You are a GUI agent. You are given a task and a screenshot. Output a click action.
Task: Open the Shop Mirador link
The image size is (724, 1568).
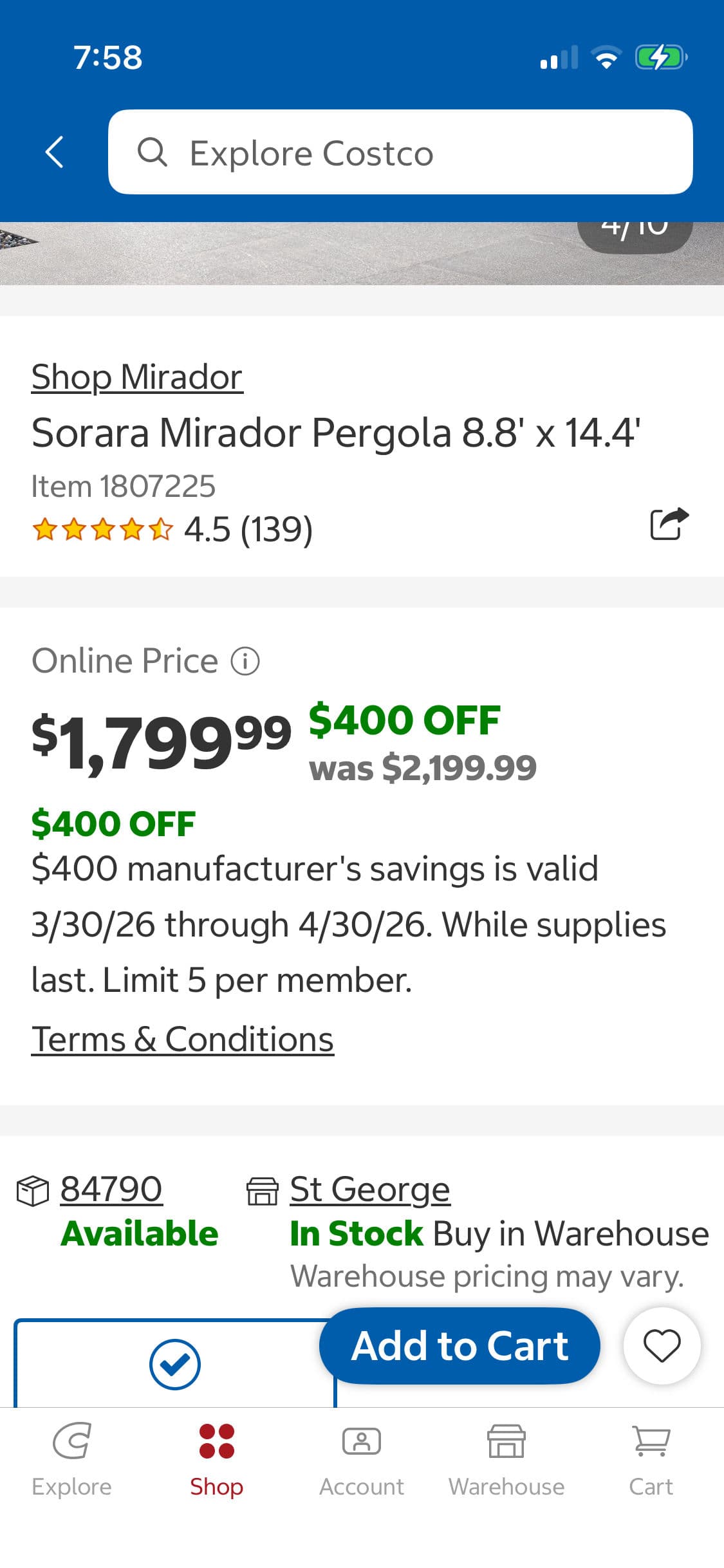137,377
